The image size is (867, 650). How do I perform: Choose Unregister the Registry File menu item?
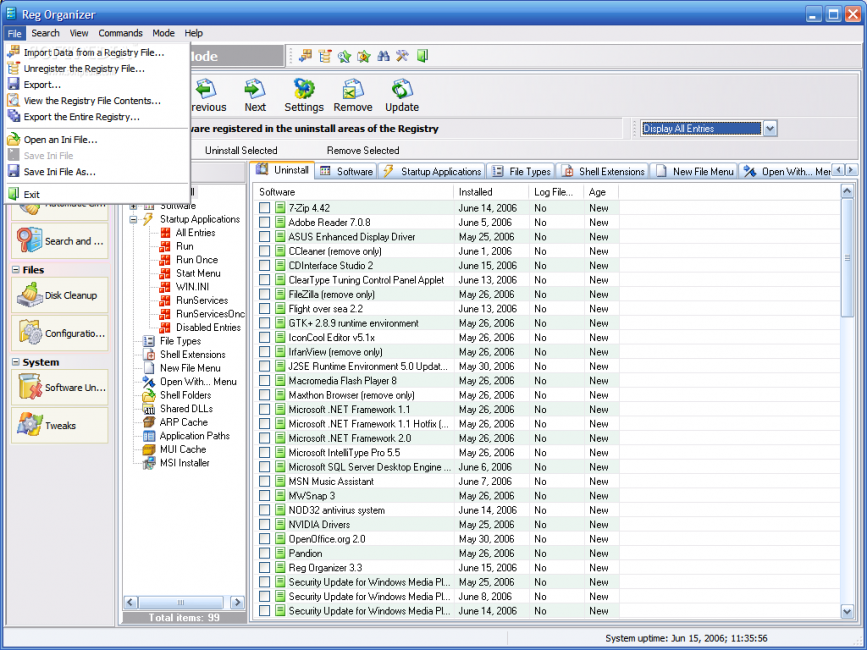coord(97,69)
